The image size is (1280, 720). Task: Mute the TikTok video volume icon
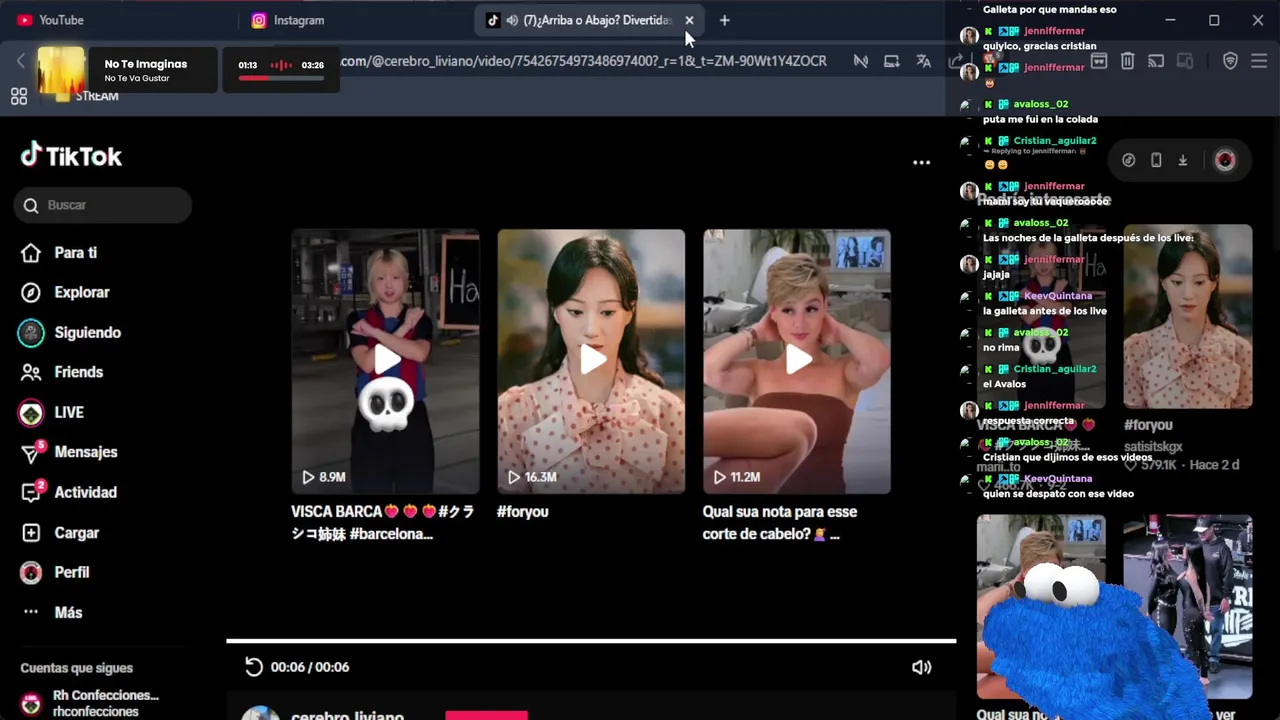pyautogui.click(x=921, y=667)
